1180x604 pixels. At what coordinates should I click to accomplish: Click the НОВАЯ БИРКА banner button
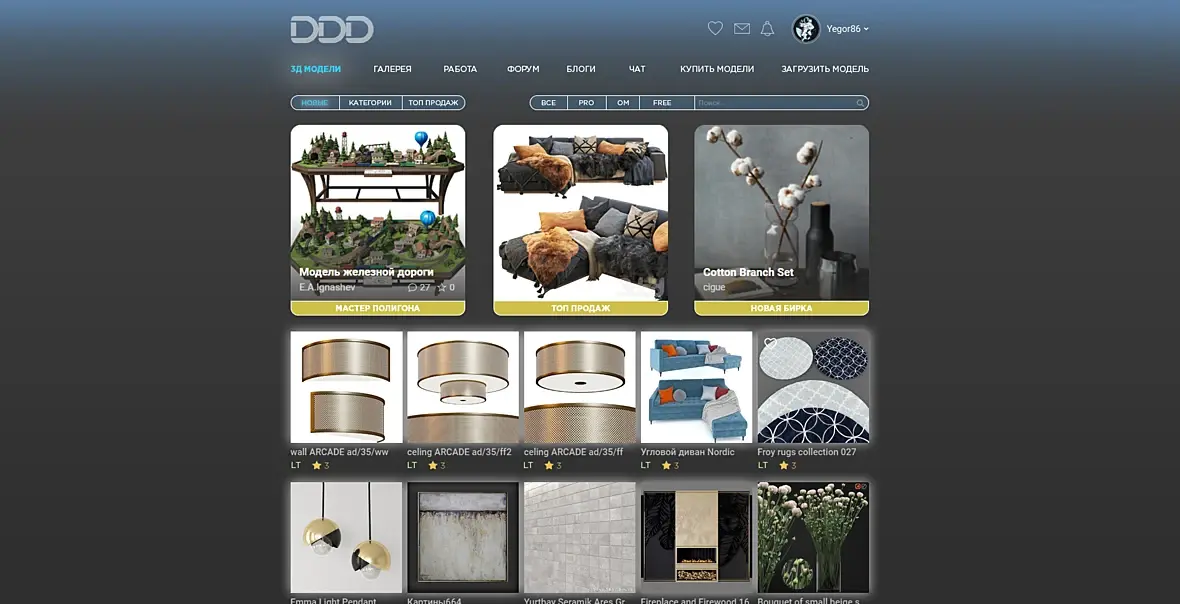pyautogui.click(x=781, y=308)
